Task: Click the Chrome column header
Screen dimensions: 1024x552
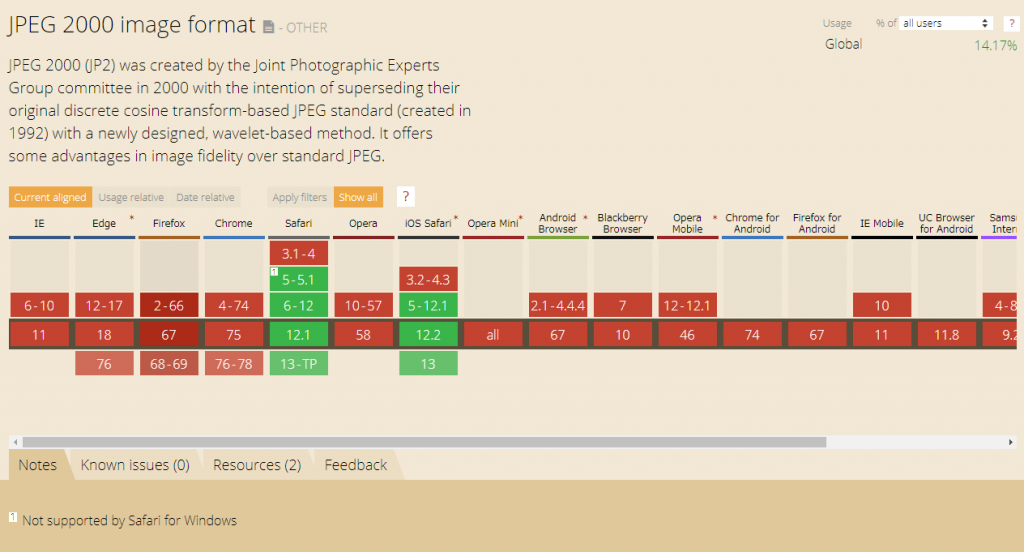Action: (x=234, y=223)
